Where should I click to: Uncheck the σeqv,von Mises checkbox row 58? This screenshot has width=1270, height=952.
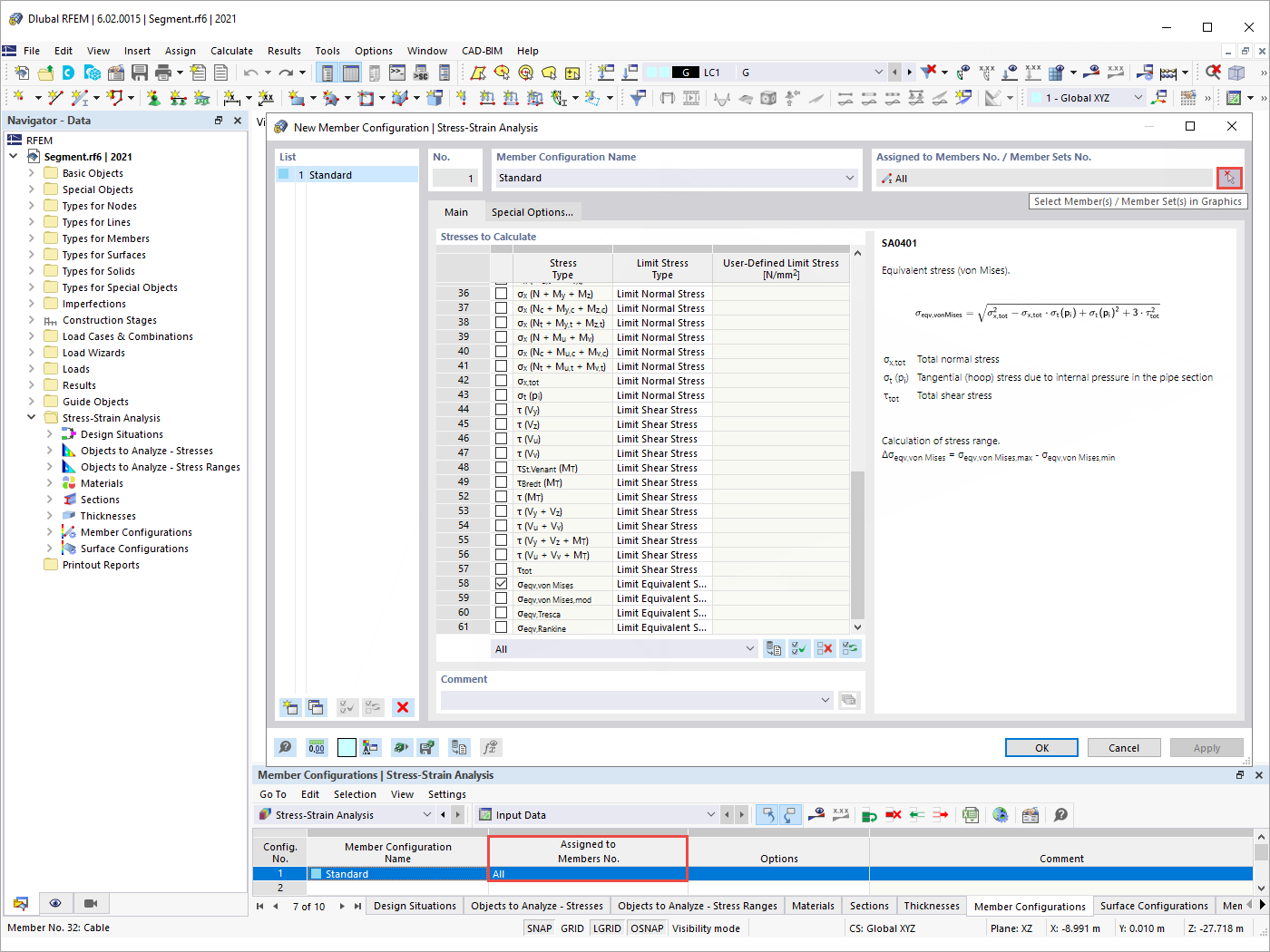[x=501, y=584]
